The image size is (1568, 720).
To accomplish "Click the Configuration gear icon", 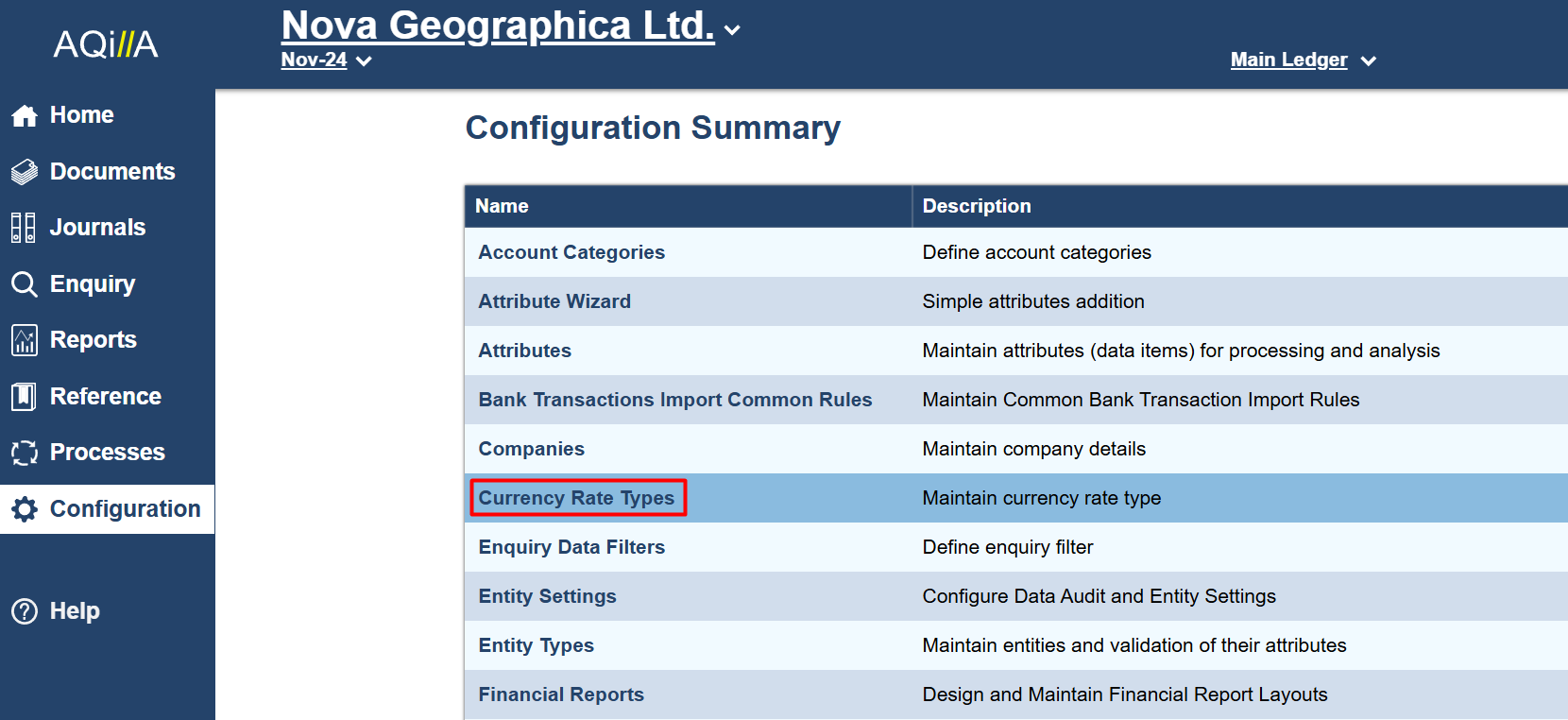I will coord(25,509).
